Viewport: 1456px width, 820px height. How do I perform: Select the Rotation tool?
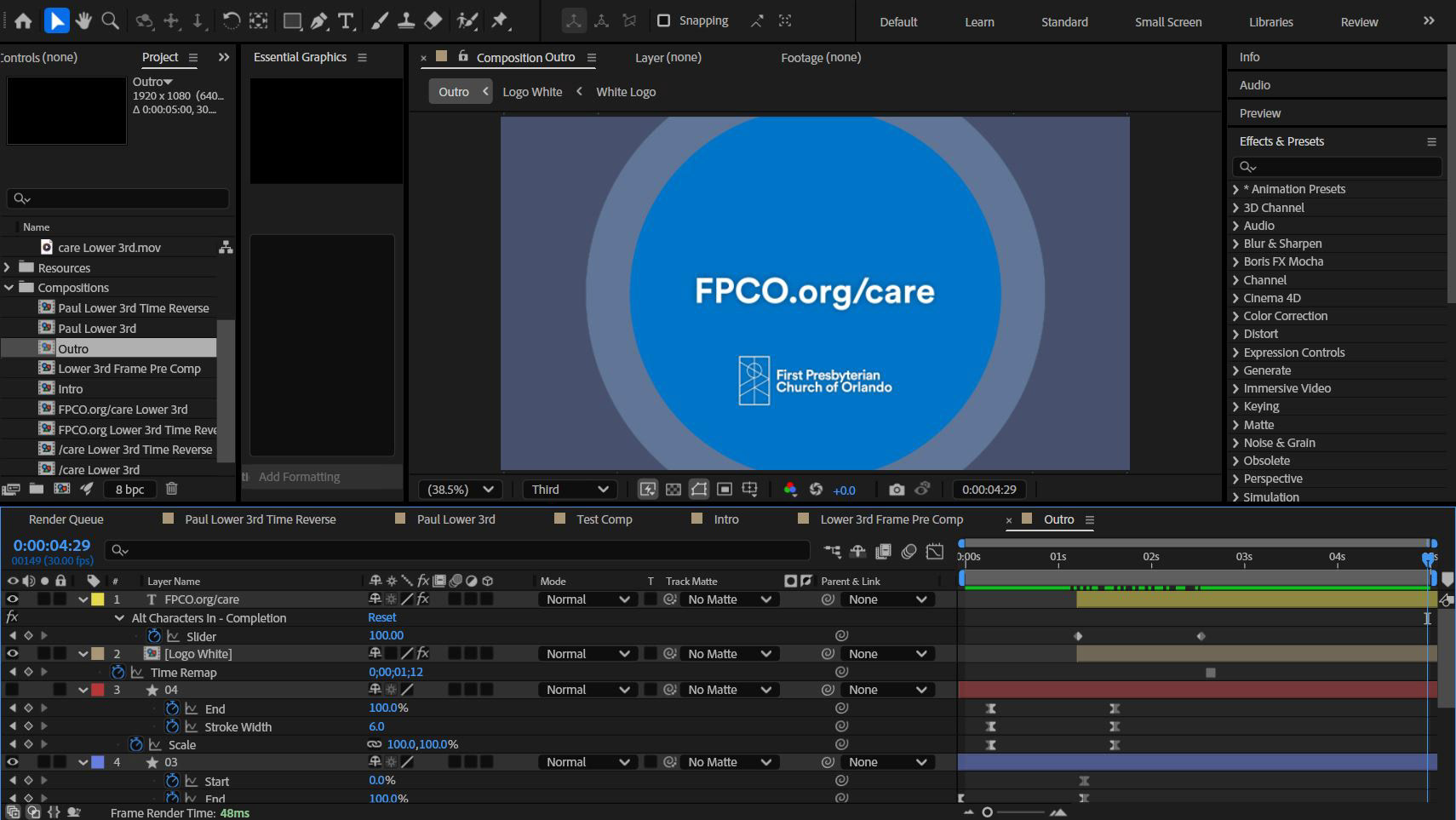[x=231, y=20]
